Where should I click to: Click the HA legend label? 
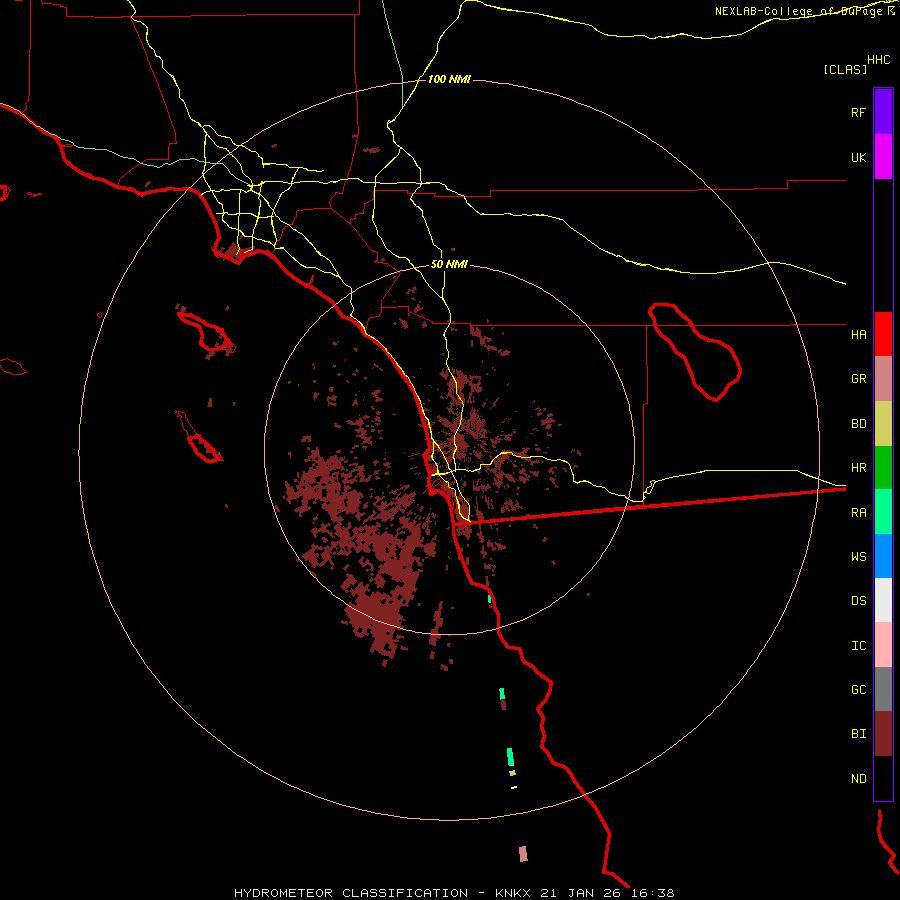858,335
